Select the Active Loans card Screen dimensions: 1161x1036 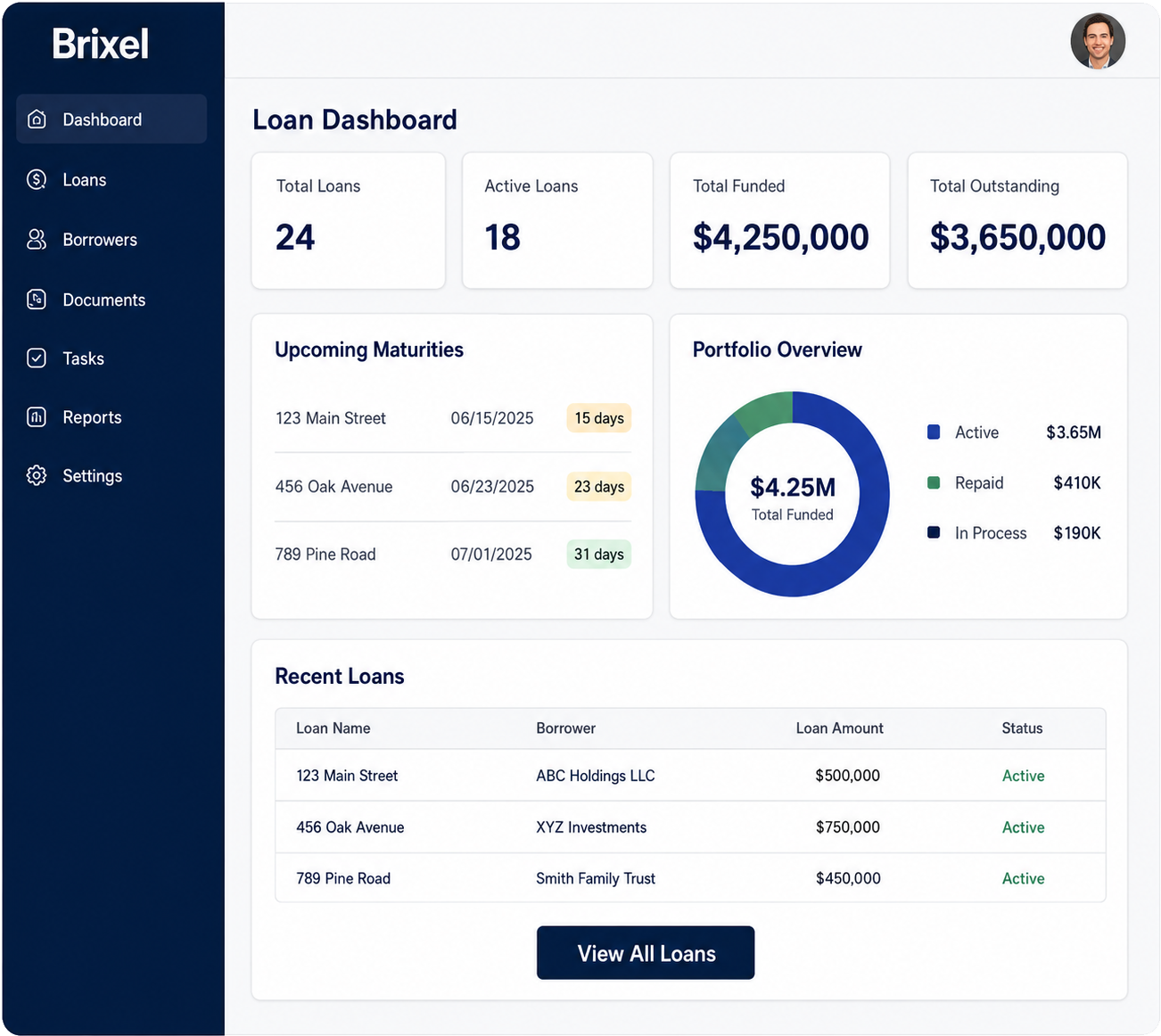(557, 220)
